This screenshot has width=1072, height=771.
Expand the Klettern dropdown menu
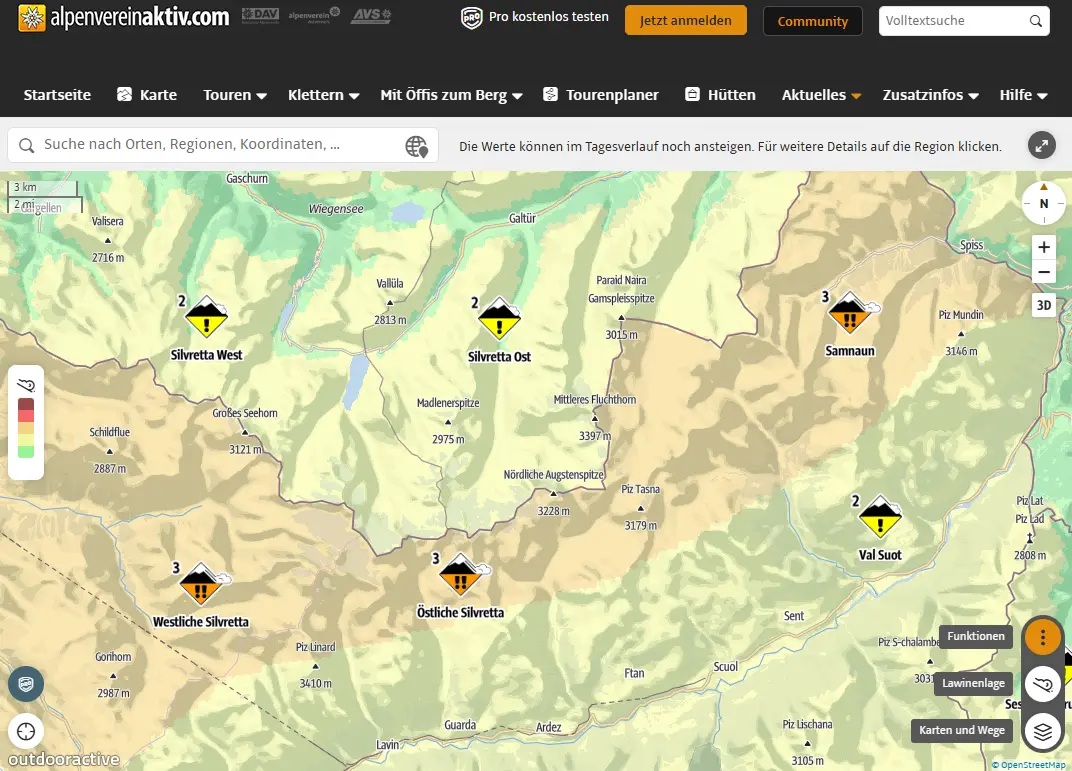click(323, 95)
